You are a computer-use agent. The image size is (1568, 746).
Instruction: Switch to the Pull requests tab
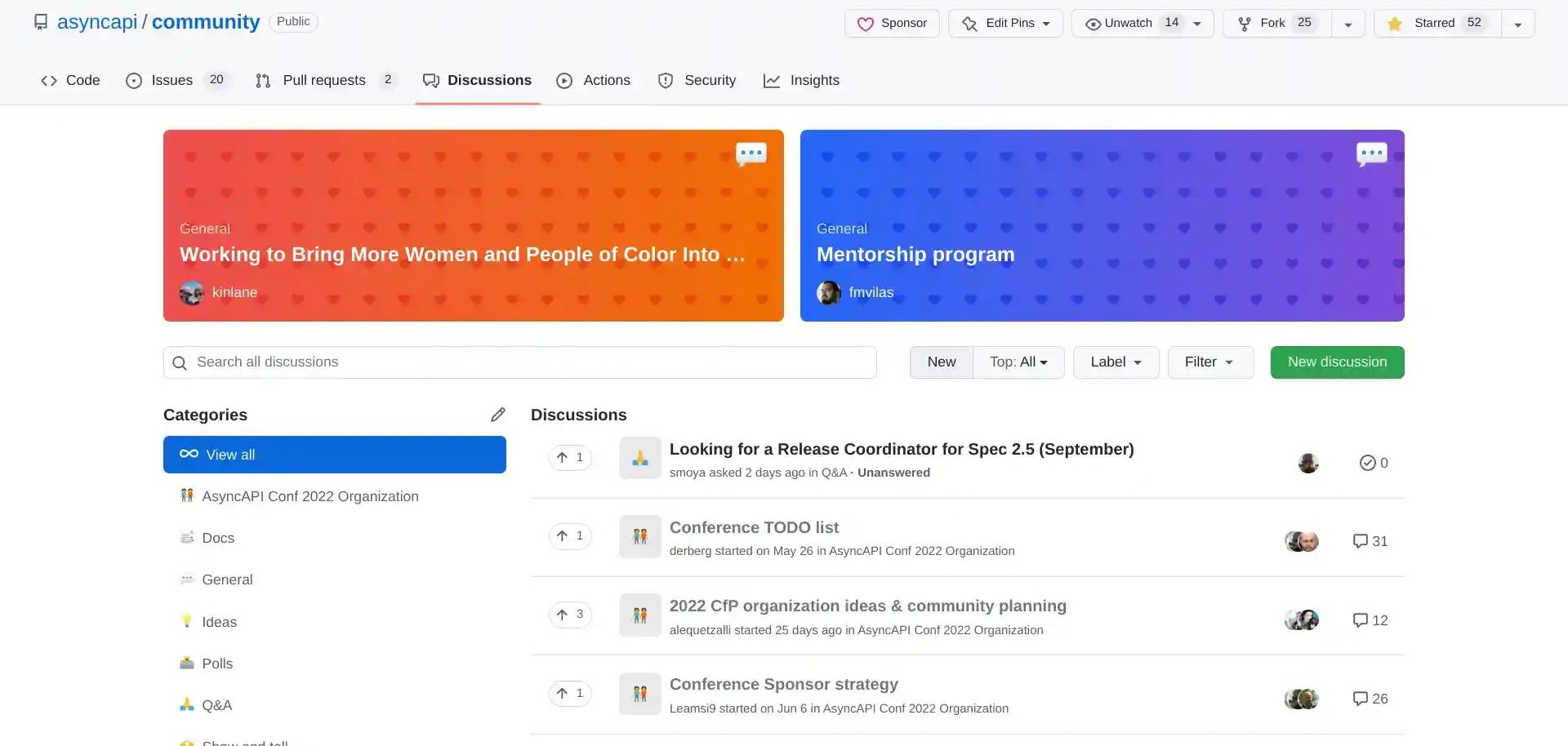(x=323, y=80)
